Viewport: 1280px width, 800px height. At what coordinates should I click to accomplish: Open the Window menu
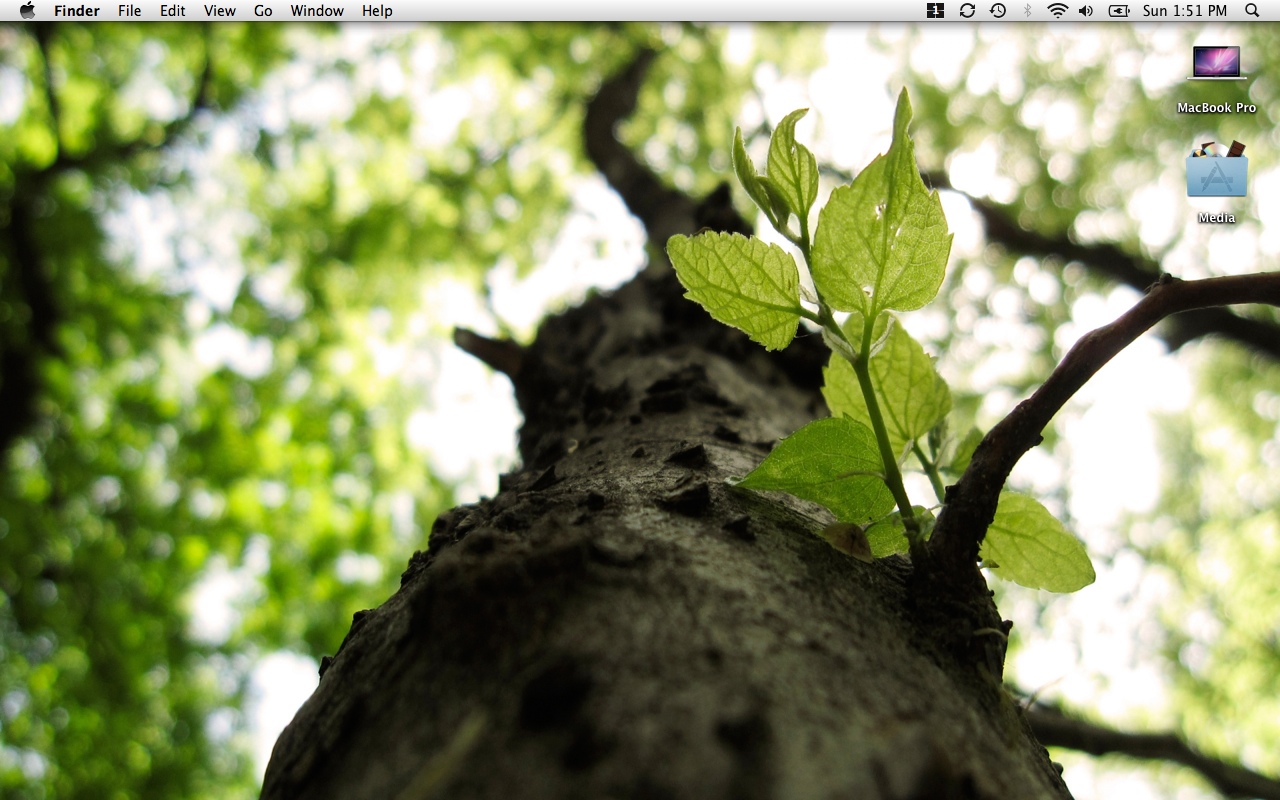pyautogui.click(x=317, y=11)
